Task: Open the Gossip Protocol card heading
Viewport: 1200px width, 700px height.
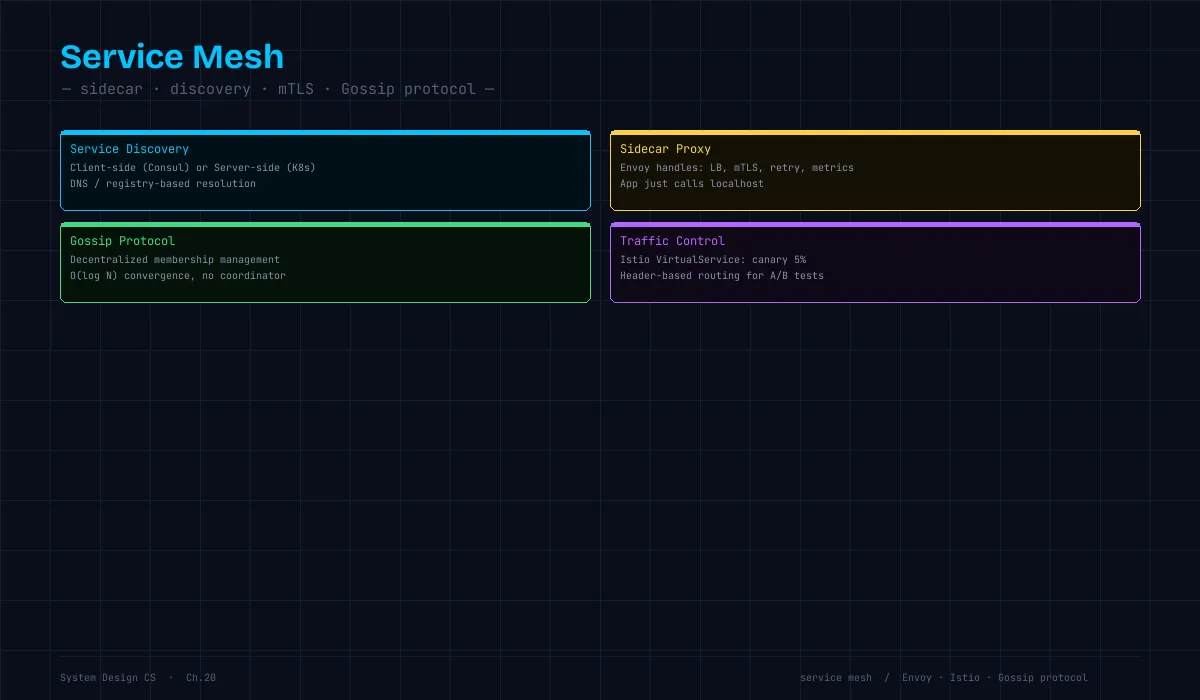Action: point(122,241)
